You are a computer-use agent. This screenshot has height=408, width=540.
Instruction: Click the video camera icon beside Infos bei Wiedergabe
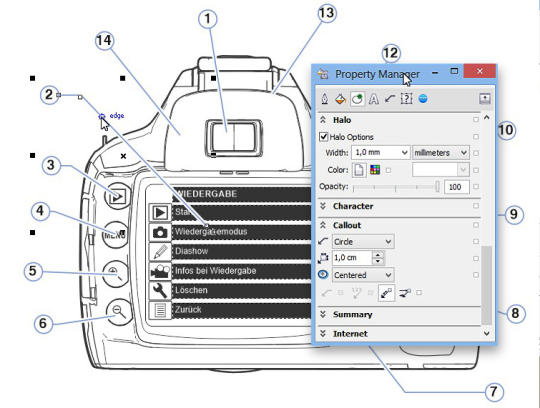tap(160, 271)
